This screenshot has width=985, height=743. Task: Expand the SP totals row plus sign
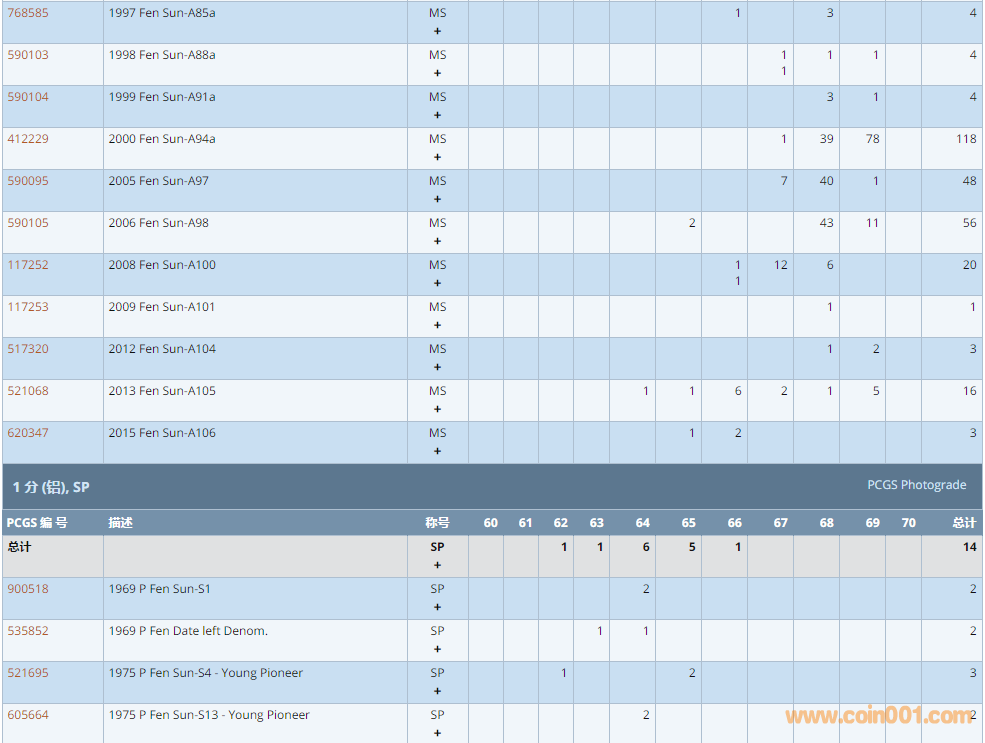(437, 565)
